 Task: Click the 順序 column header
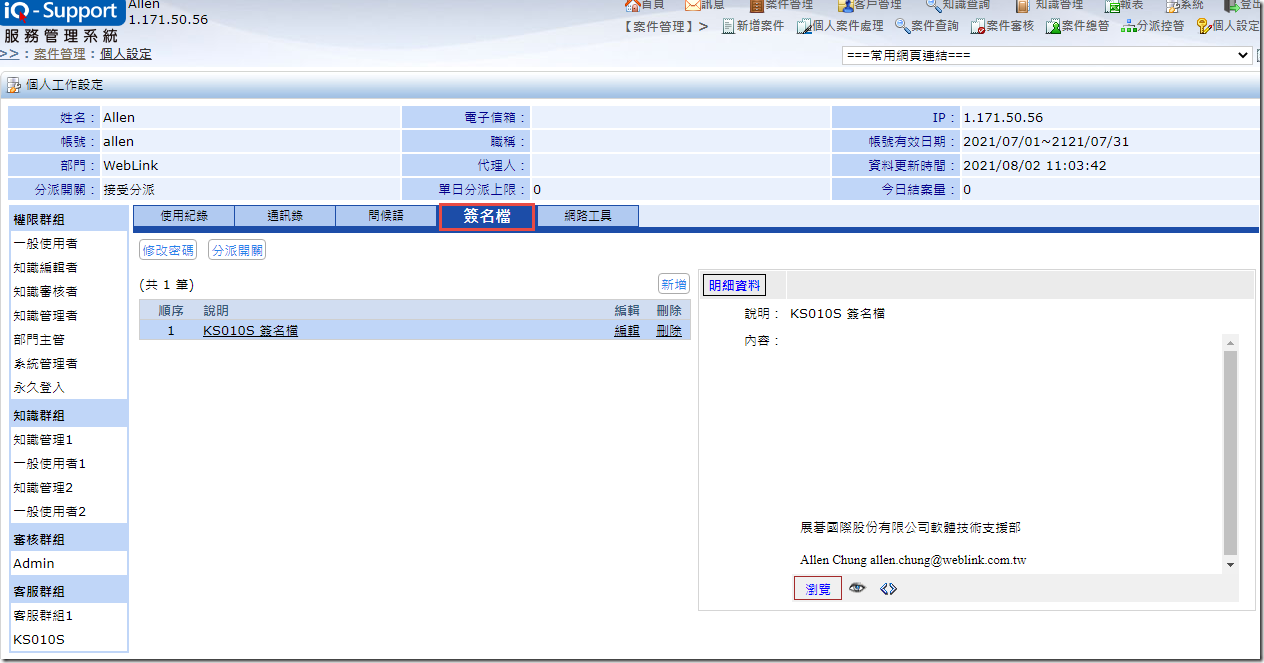pyautogui.click(x=171, y=311)
